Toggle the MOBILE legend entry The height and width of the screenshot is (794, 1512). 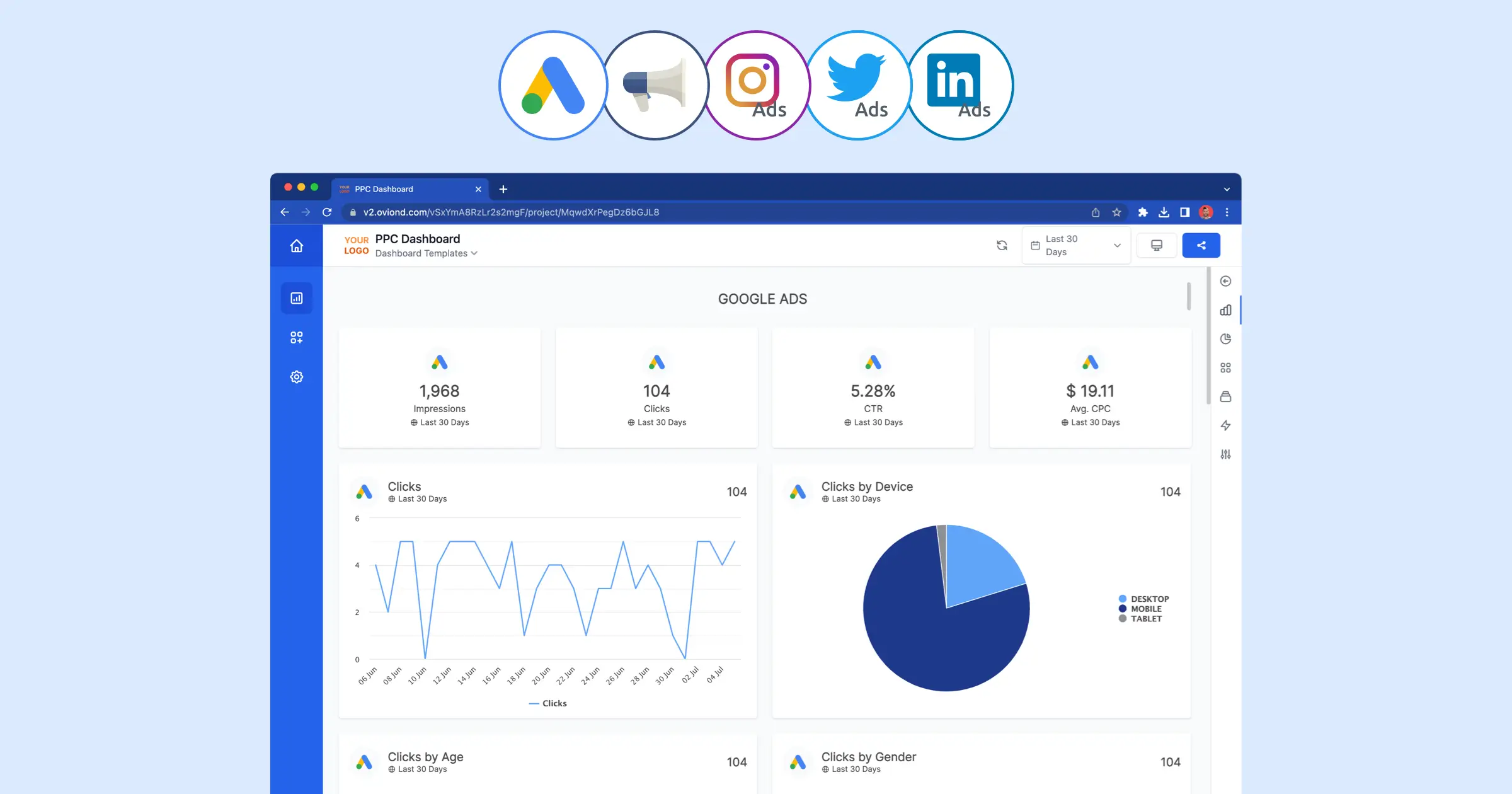1140,609
